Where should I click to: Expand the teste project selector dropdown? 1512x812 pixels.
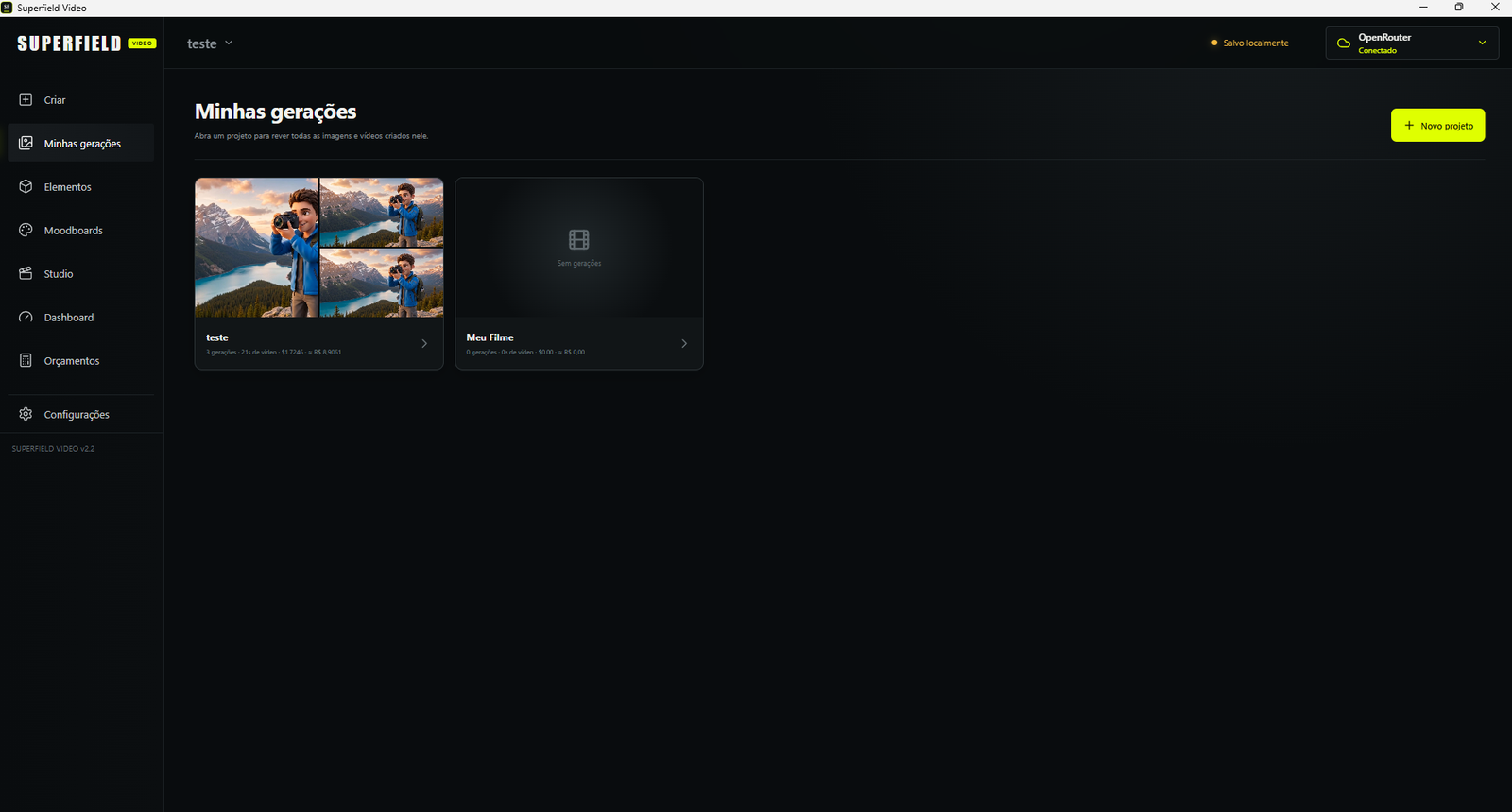210,43
